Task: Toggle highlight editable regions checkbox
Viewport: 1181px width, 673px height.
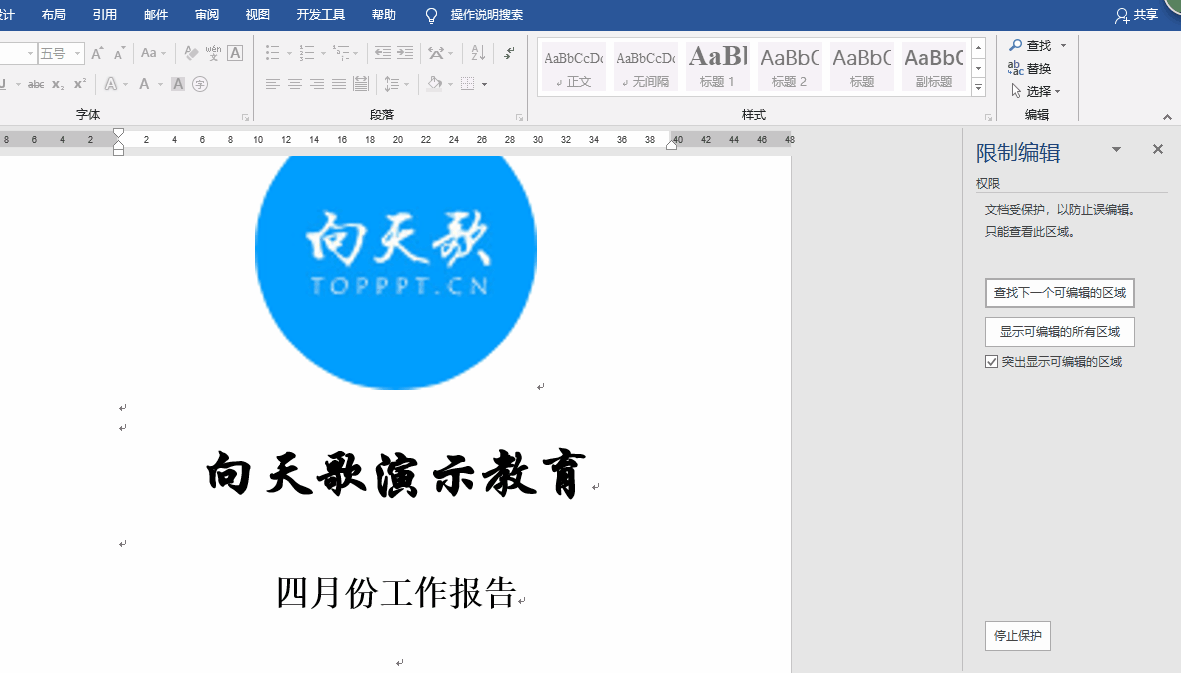Action: [991, 362]
